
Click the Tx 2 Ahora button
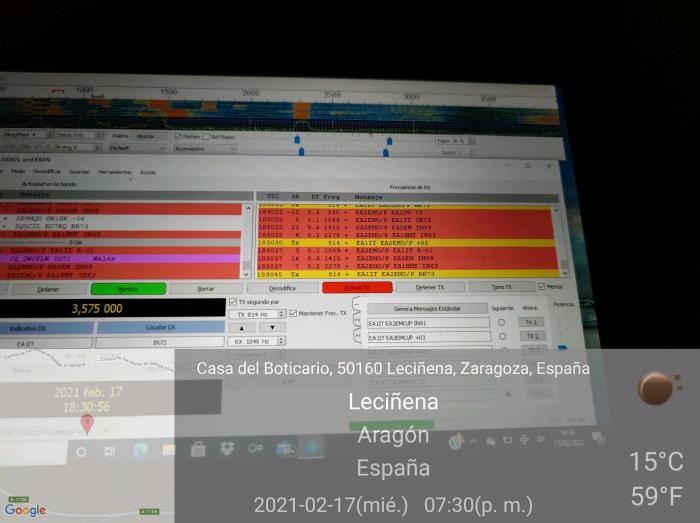pos(533,336)
